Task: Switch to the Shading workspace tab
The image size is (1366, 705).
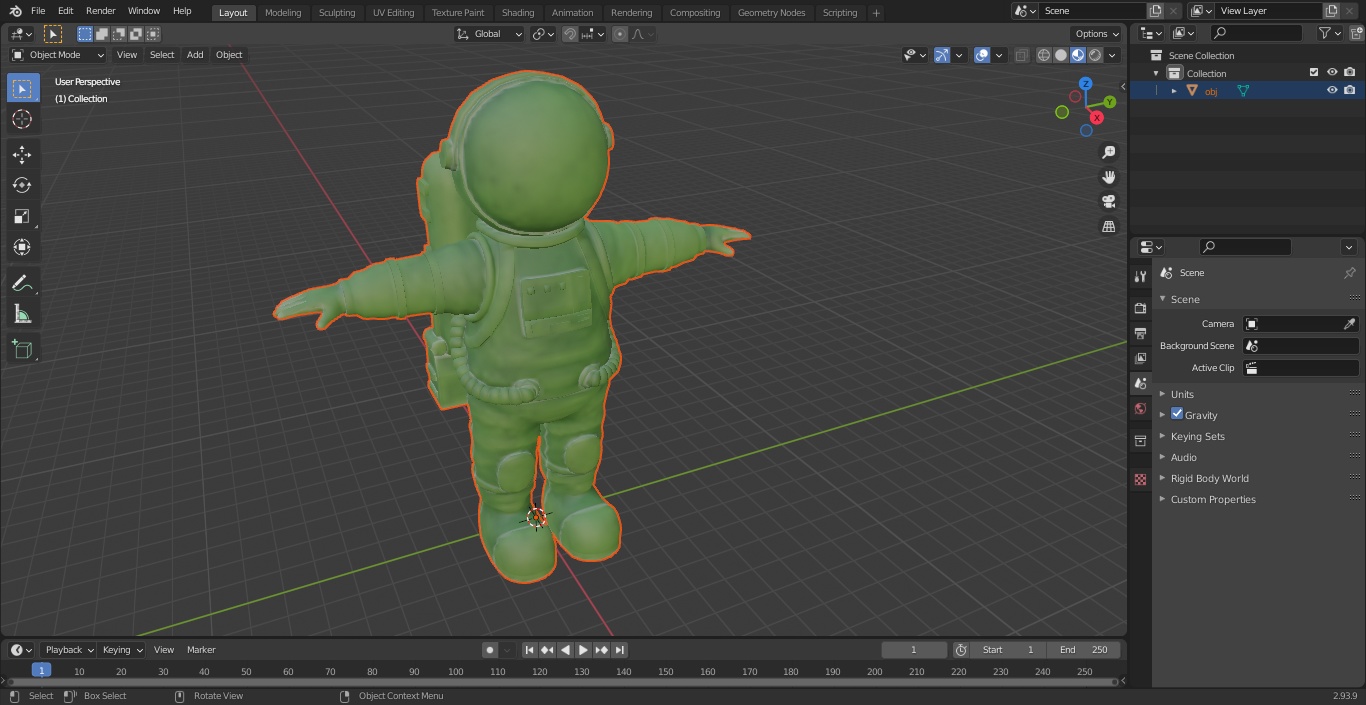Action: 518,13
